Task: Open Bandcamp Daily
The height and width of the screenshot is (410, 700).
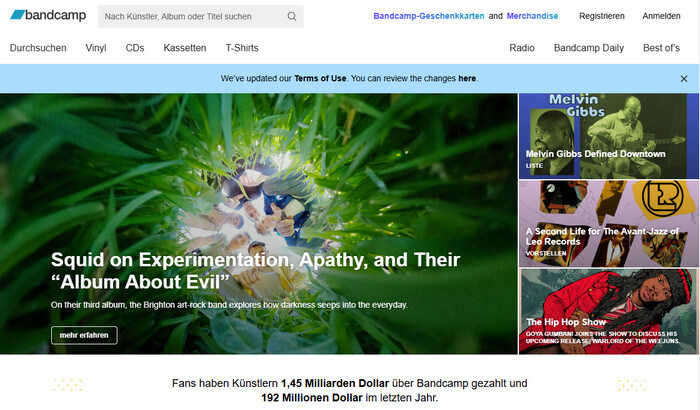Action: [x=589, y=48]
